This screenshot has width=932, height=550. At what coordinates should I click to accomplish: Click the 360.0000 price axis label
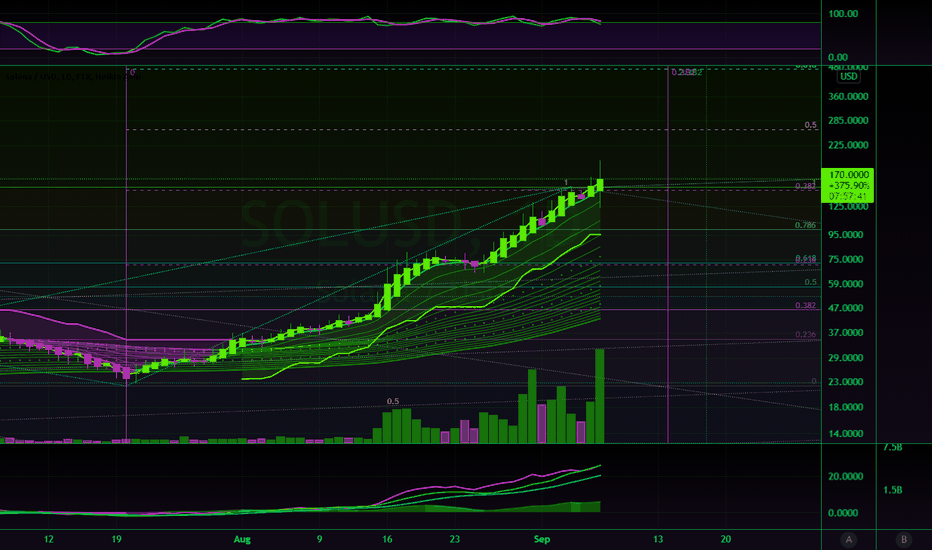tap(848, 96)
